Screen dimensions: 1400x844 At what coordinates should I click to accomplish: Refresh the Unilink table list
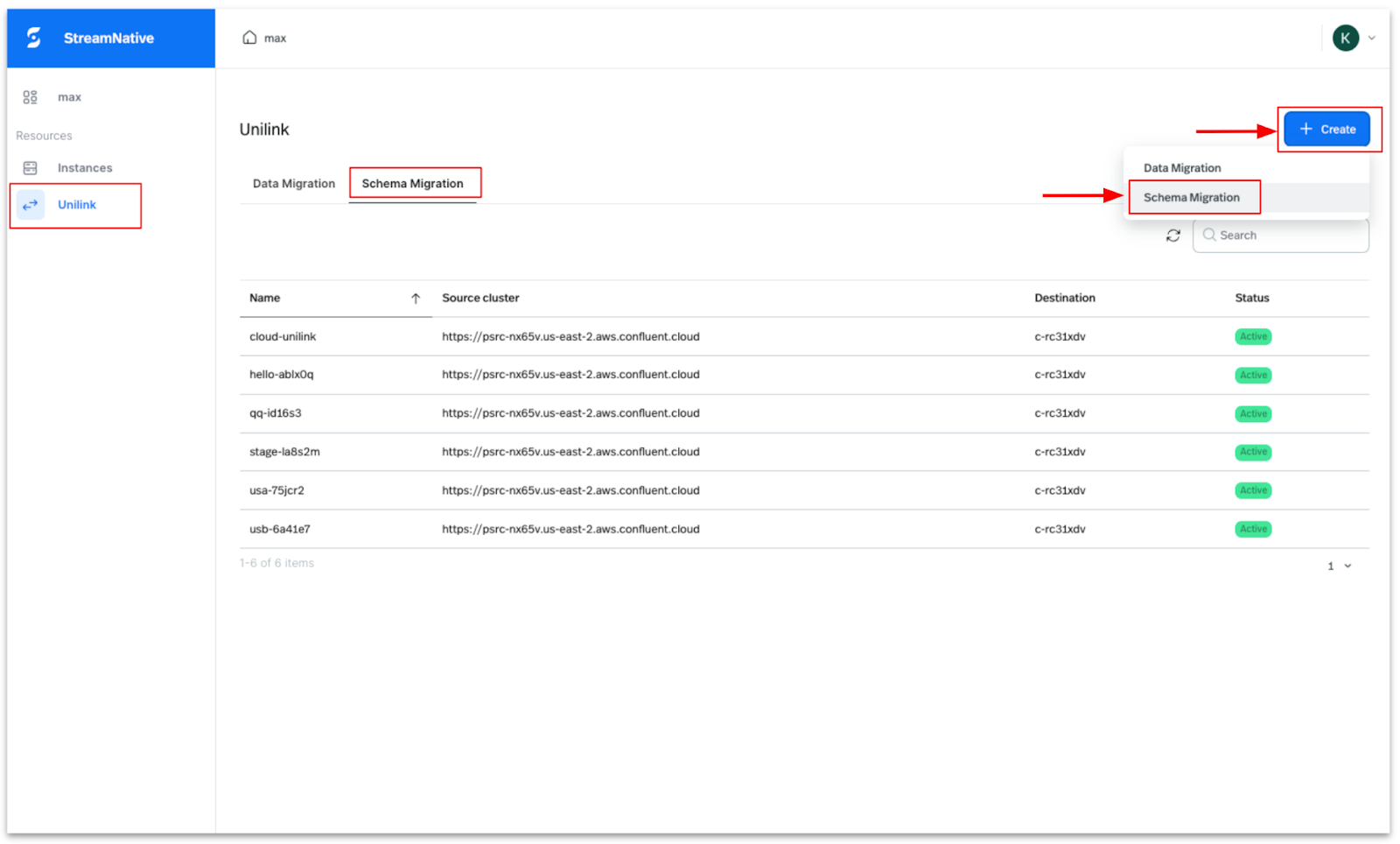(1173, 236)
